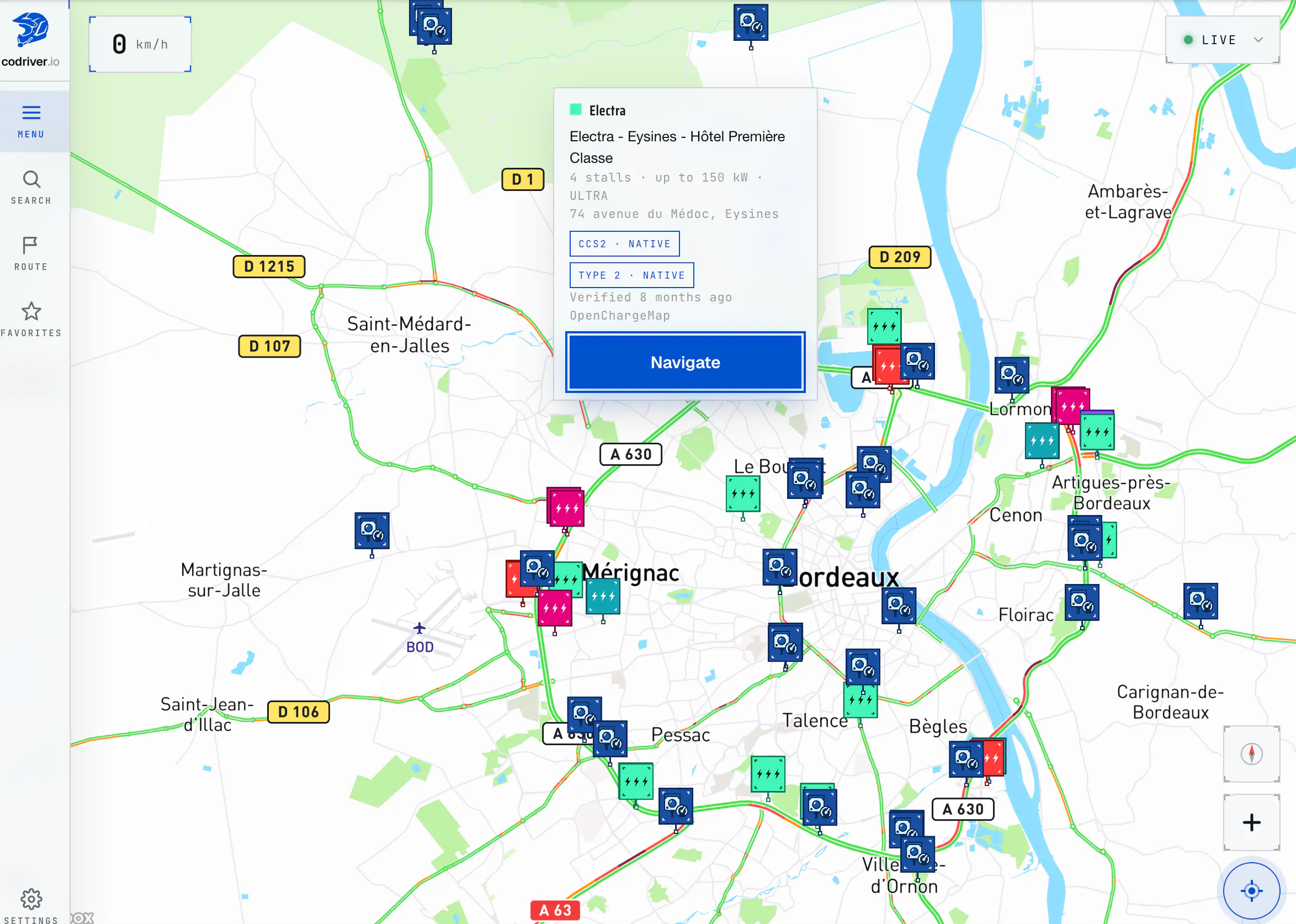The width and height of the screenshot is (1296, 924).
Task: Click the Martignas-sur-Jalle town label
Action: pyautogui.click(x=224, y=580)
